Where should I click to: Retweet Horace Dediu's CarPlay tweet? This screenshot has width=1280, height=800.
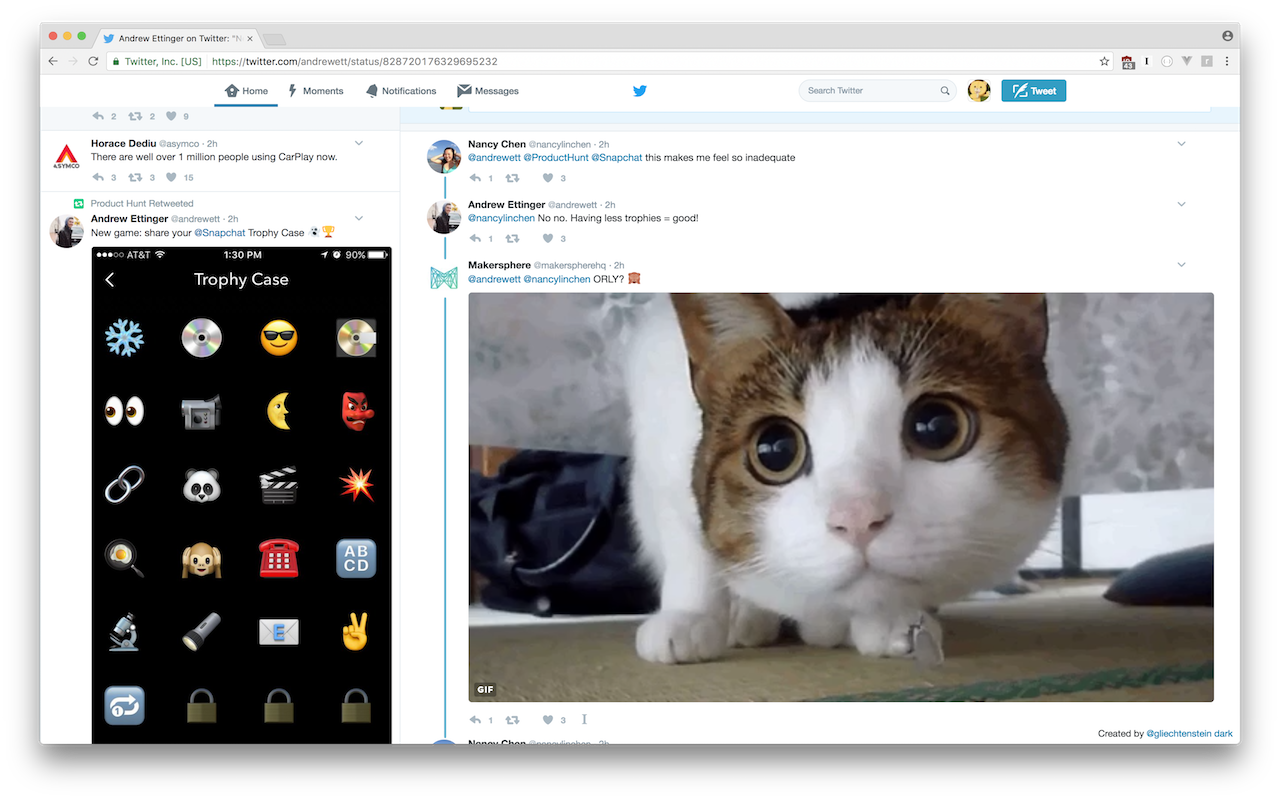[x=135, y=177]
